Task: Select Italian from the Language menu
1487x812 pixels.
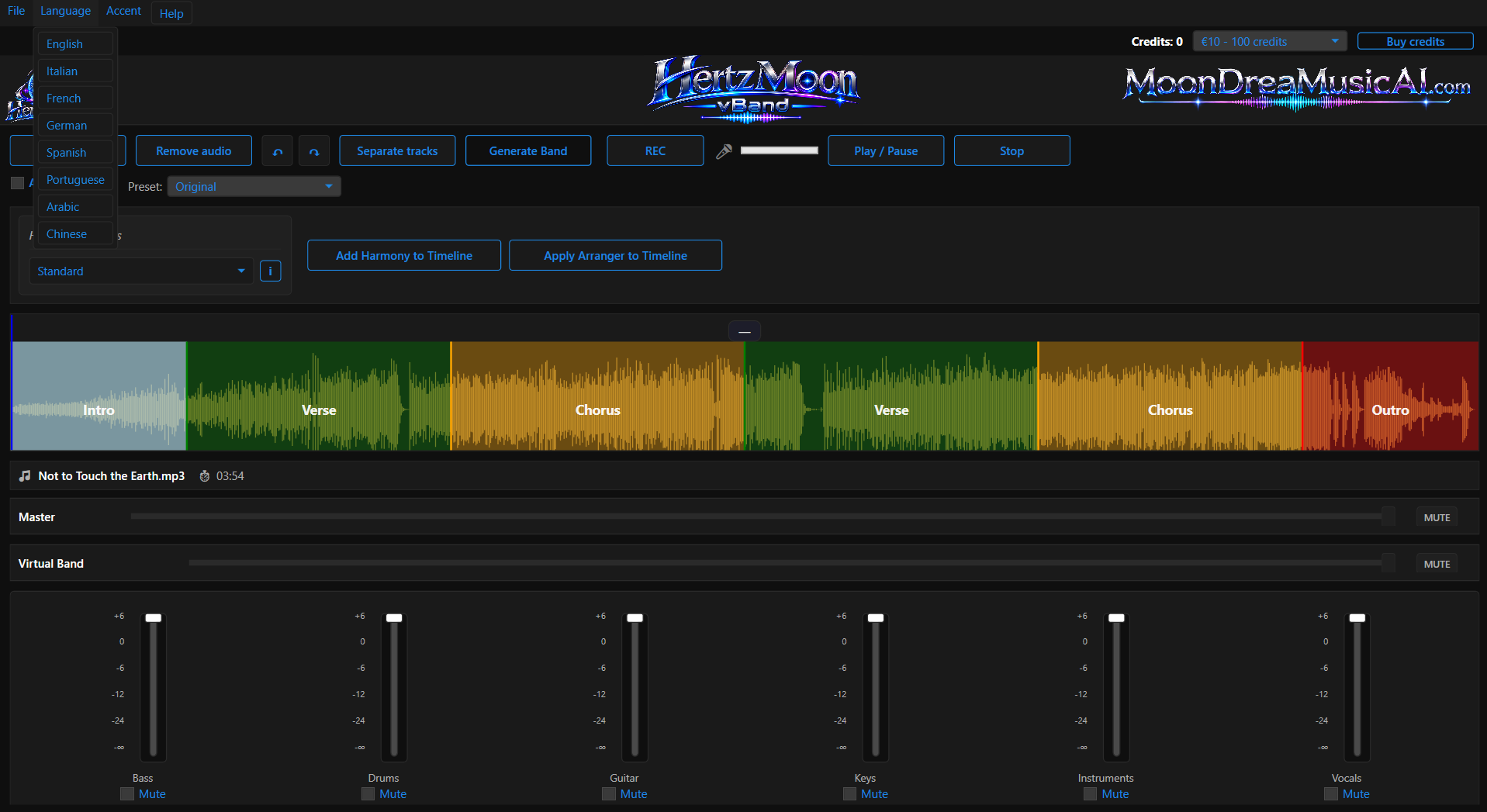Action: point(76,71)
